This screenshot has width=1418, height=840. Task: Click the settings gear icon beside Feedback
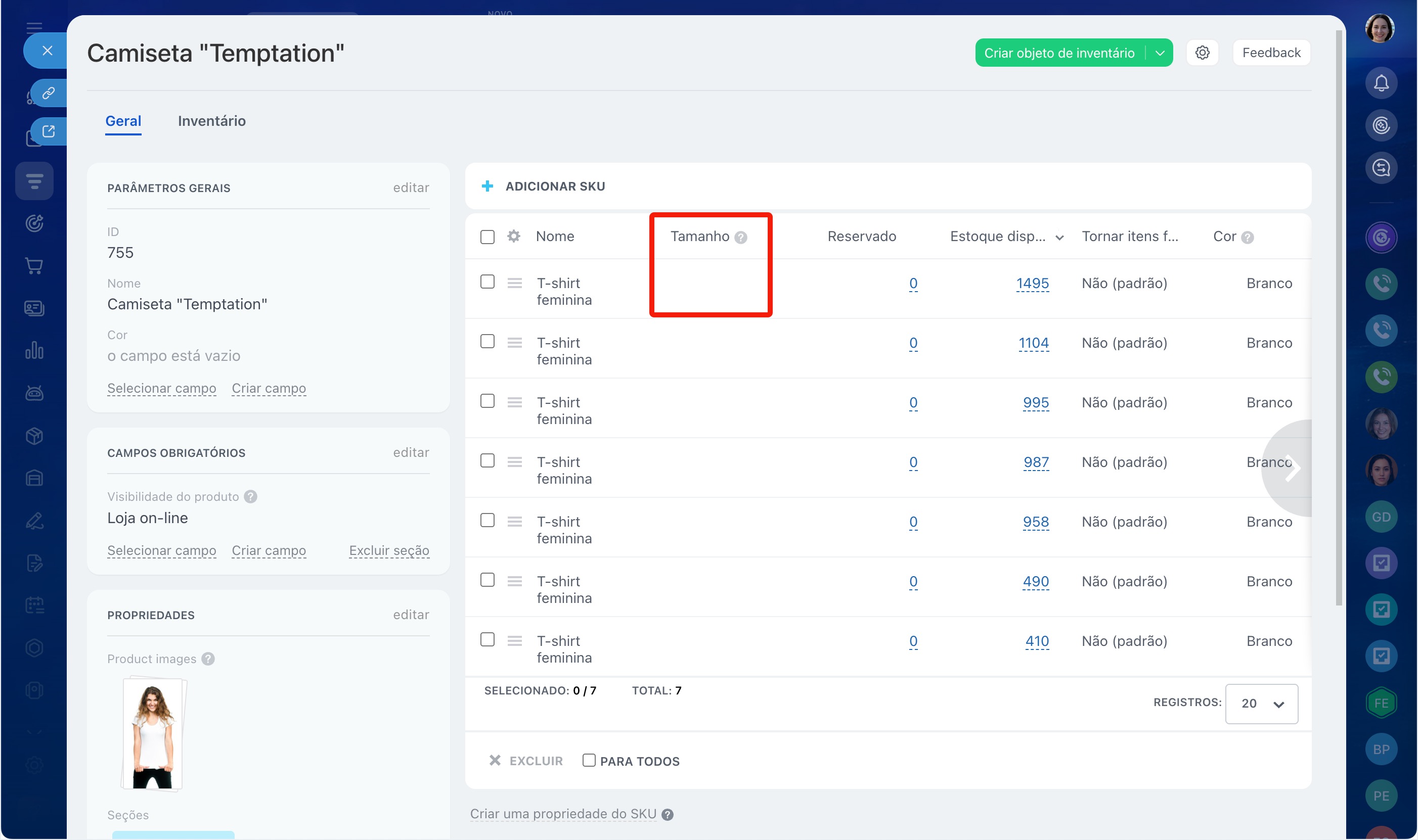click(x=1202, y=53)
